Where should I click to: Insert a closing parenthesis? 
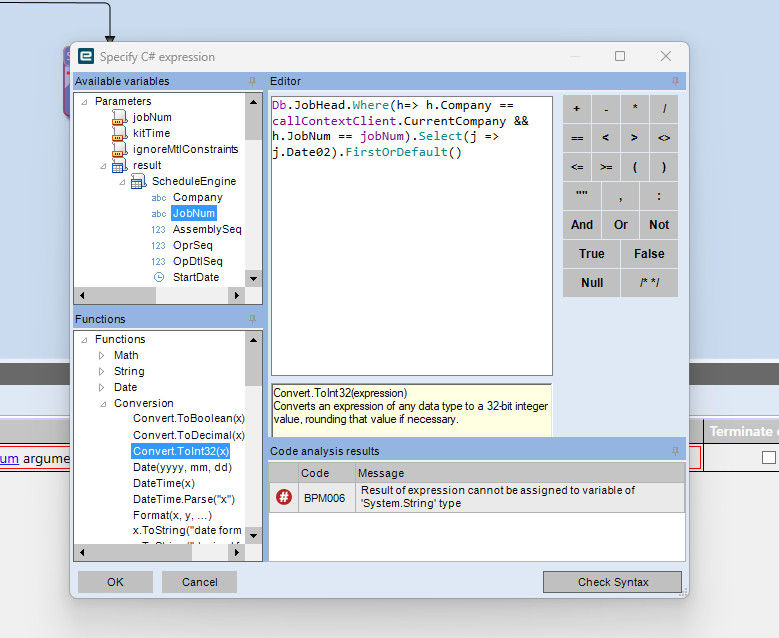(x=664, y=167)
